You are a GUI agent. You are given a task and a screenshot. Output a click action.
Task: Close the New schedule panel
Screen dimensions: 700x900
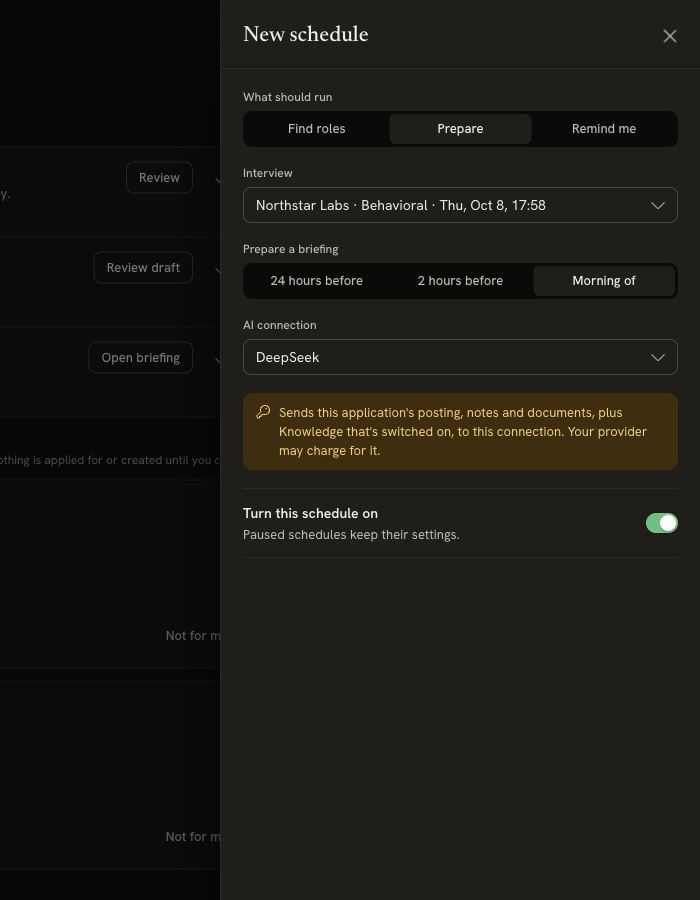tap(669, 36)
